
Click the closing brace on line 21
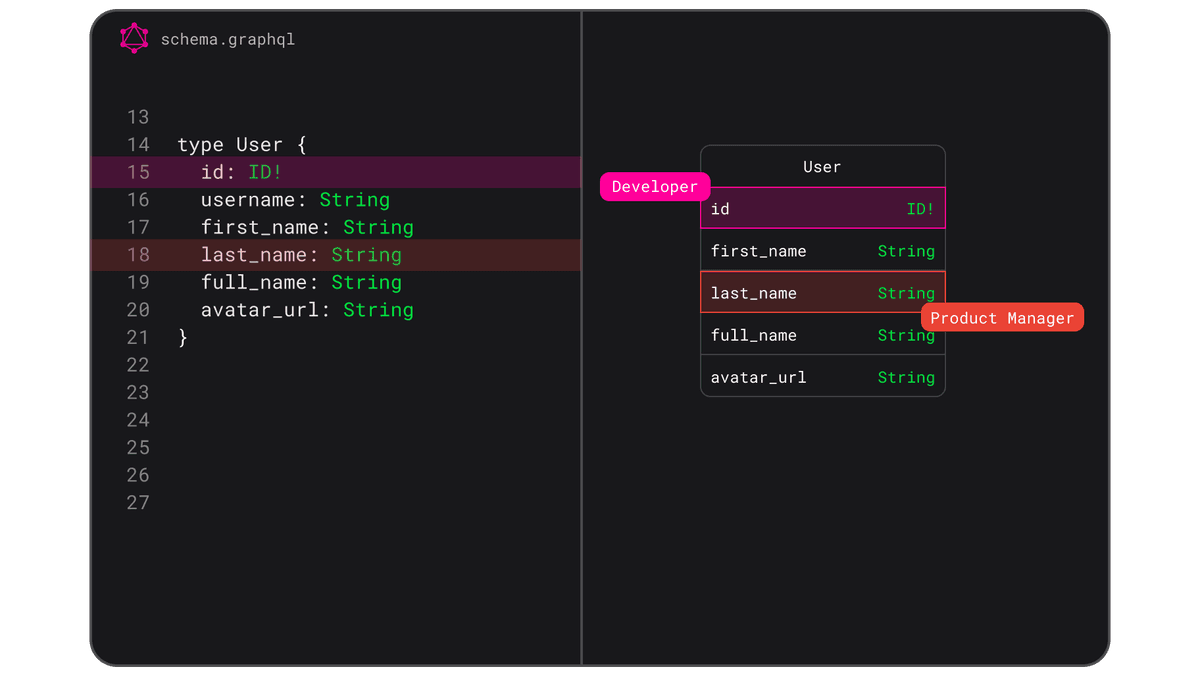point(182,337)
